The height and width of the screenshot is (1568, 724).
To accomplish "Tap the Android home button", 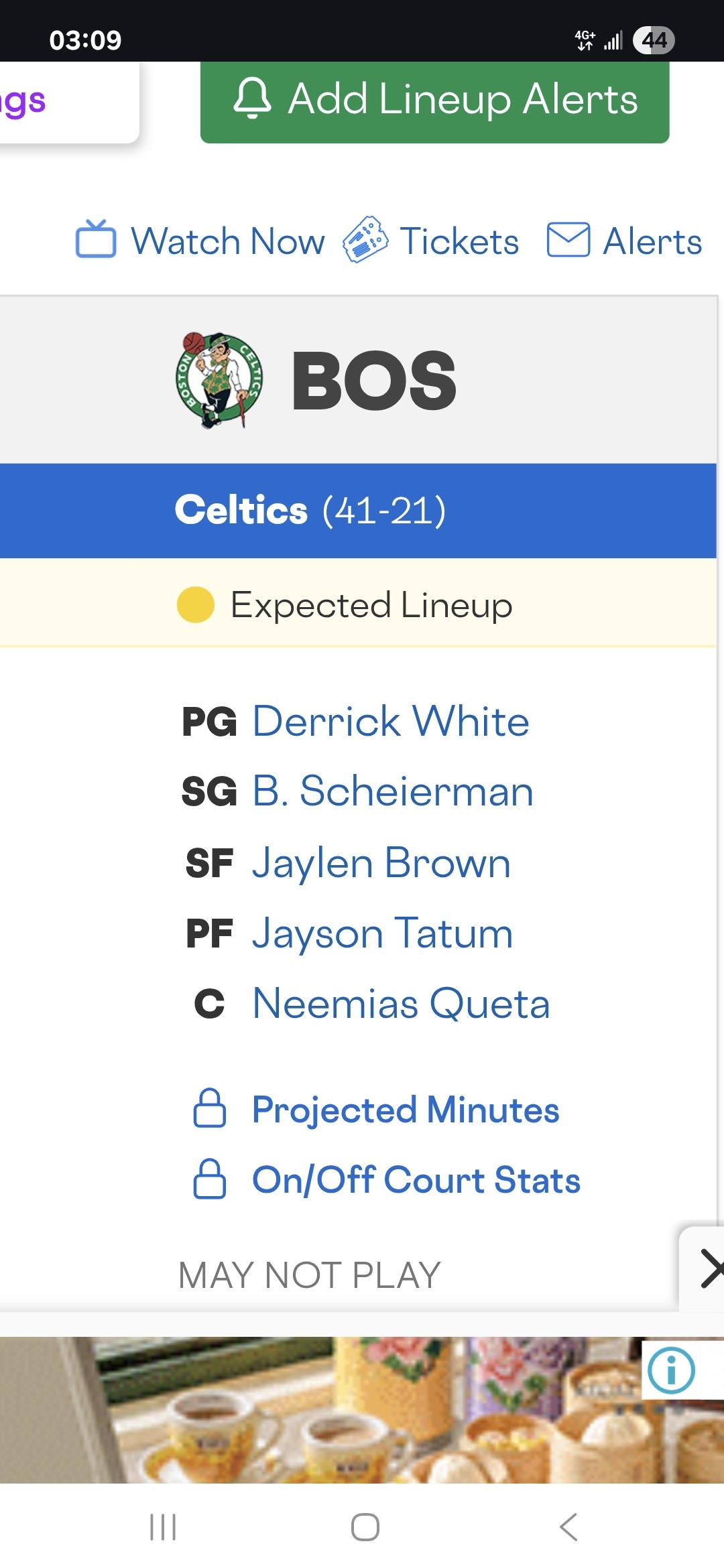I will pyautogui.click(x=365, y=1527).
